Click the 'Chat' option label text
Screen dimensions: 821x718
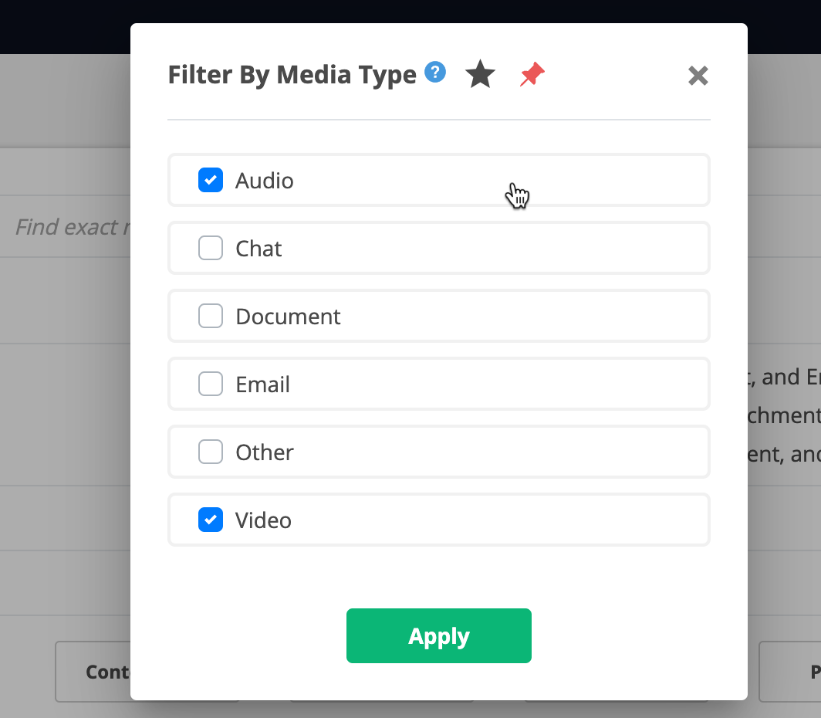click(259, 249)
